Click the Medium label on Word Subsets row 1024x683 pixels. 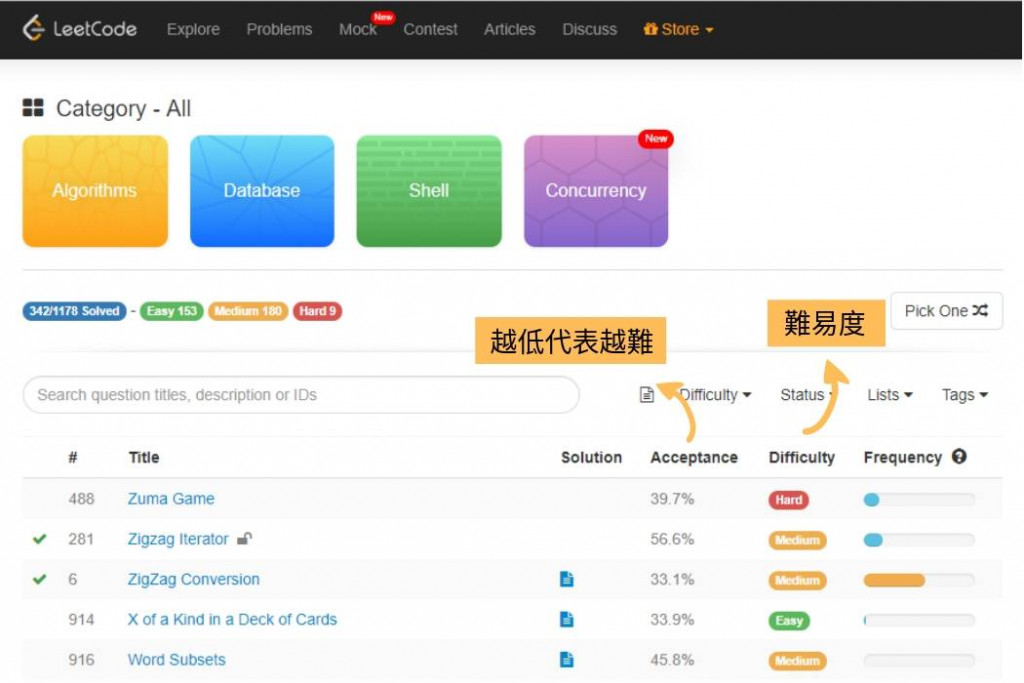797,661
